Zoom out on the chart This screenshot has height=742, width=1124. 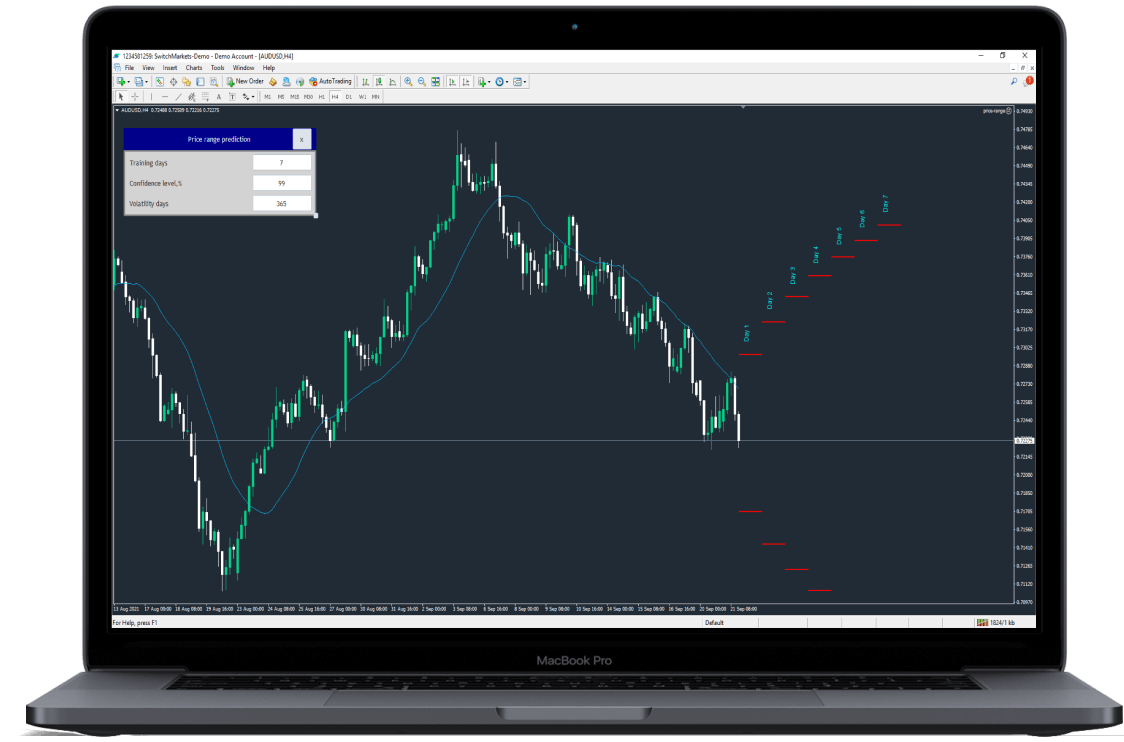pyautogui.click(x=422, y=82)
